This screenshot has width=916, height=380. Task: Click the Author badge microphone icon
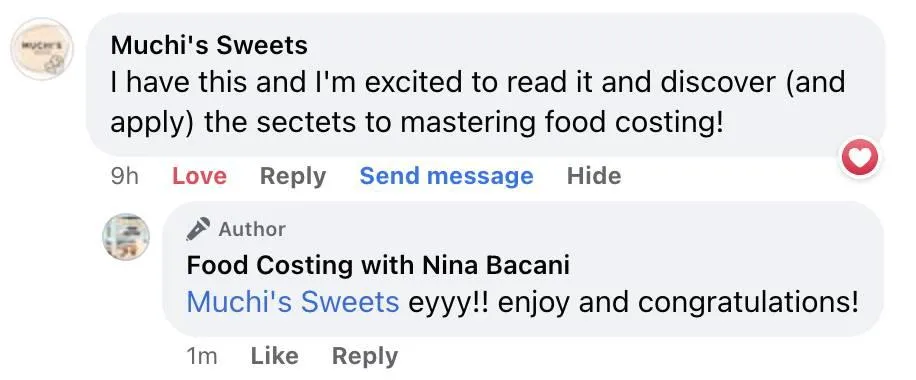198,229
